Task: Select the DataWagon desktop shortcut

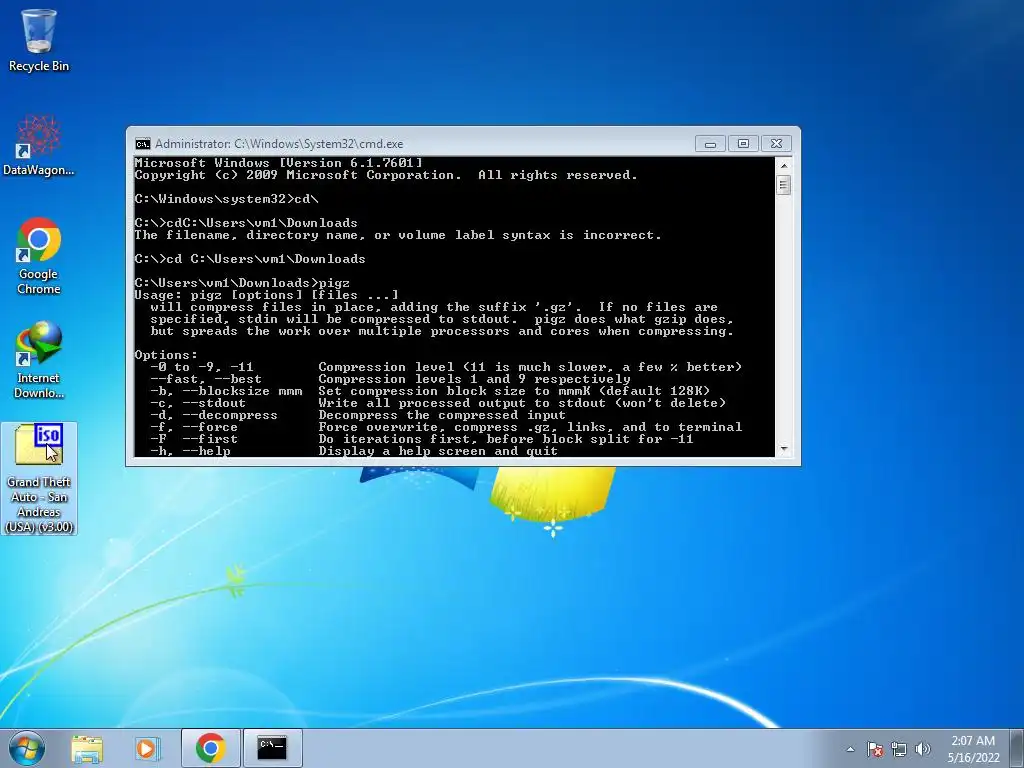Action: pyautogui.click(x=39, y=145)
